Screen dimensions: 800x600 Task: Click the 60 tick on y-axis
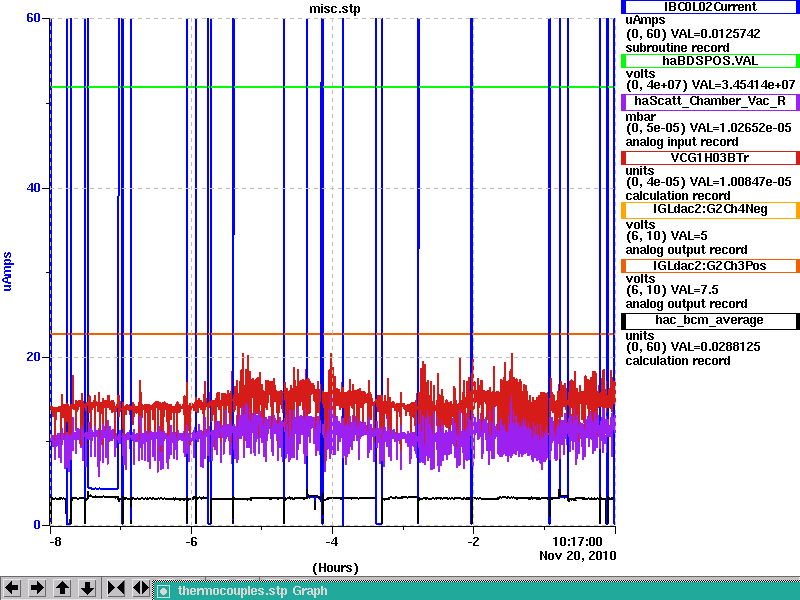click(33, 18)
